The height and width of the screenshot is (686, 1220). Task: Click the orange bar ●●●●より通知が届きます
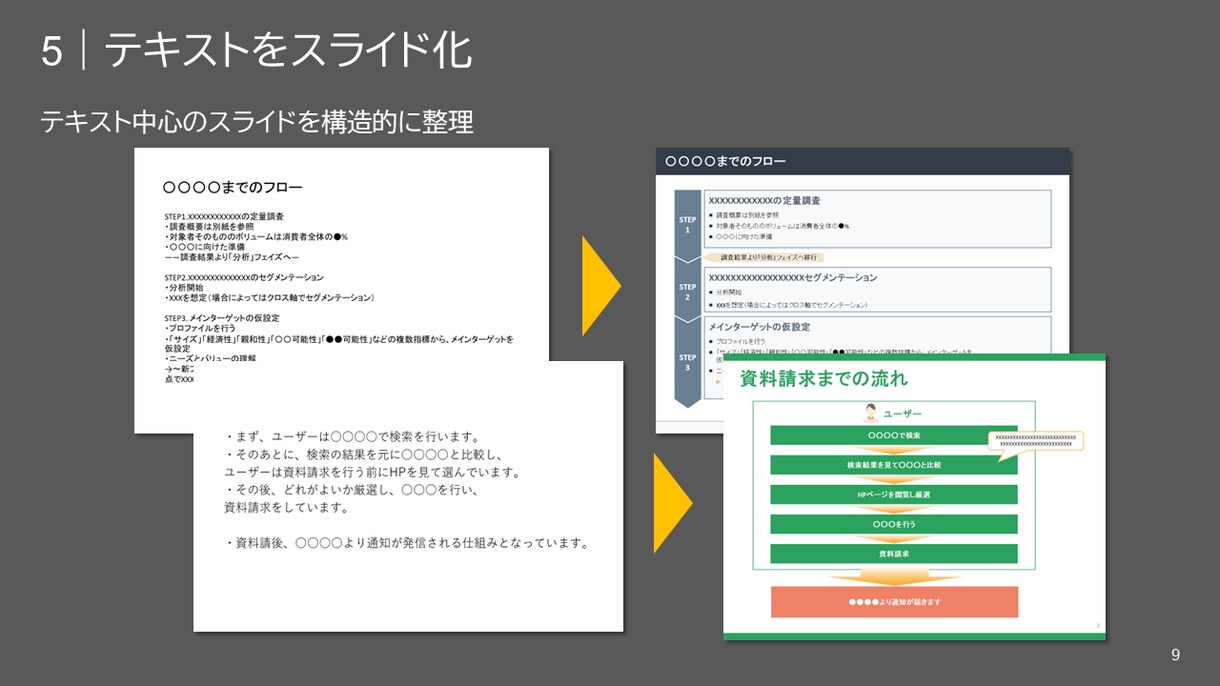pos(894,602)
